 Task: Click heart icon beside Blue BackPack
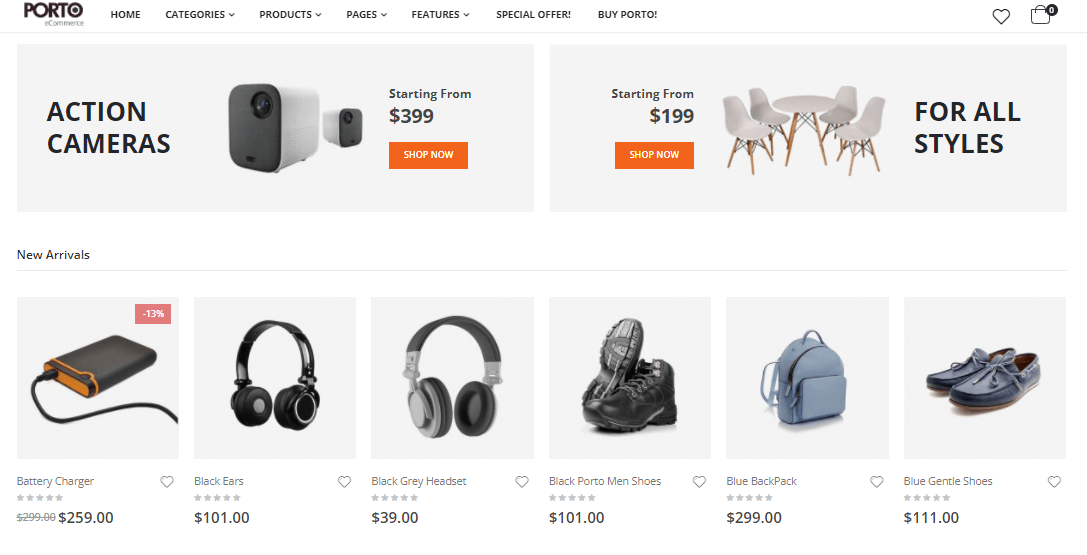tap(877, 482)
